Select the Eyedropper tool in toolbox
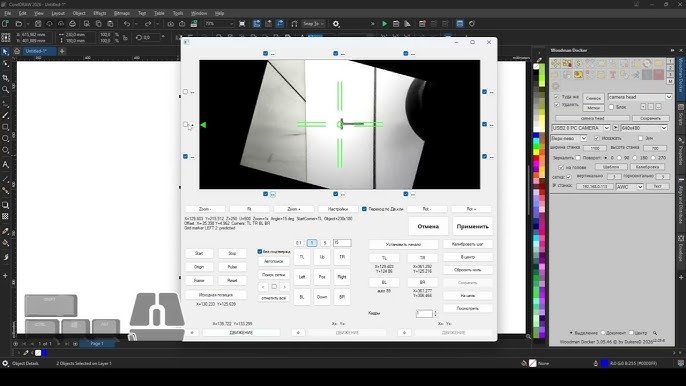 point(5,231)
